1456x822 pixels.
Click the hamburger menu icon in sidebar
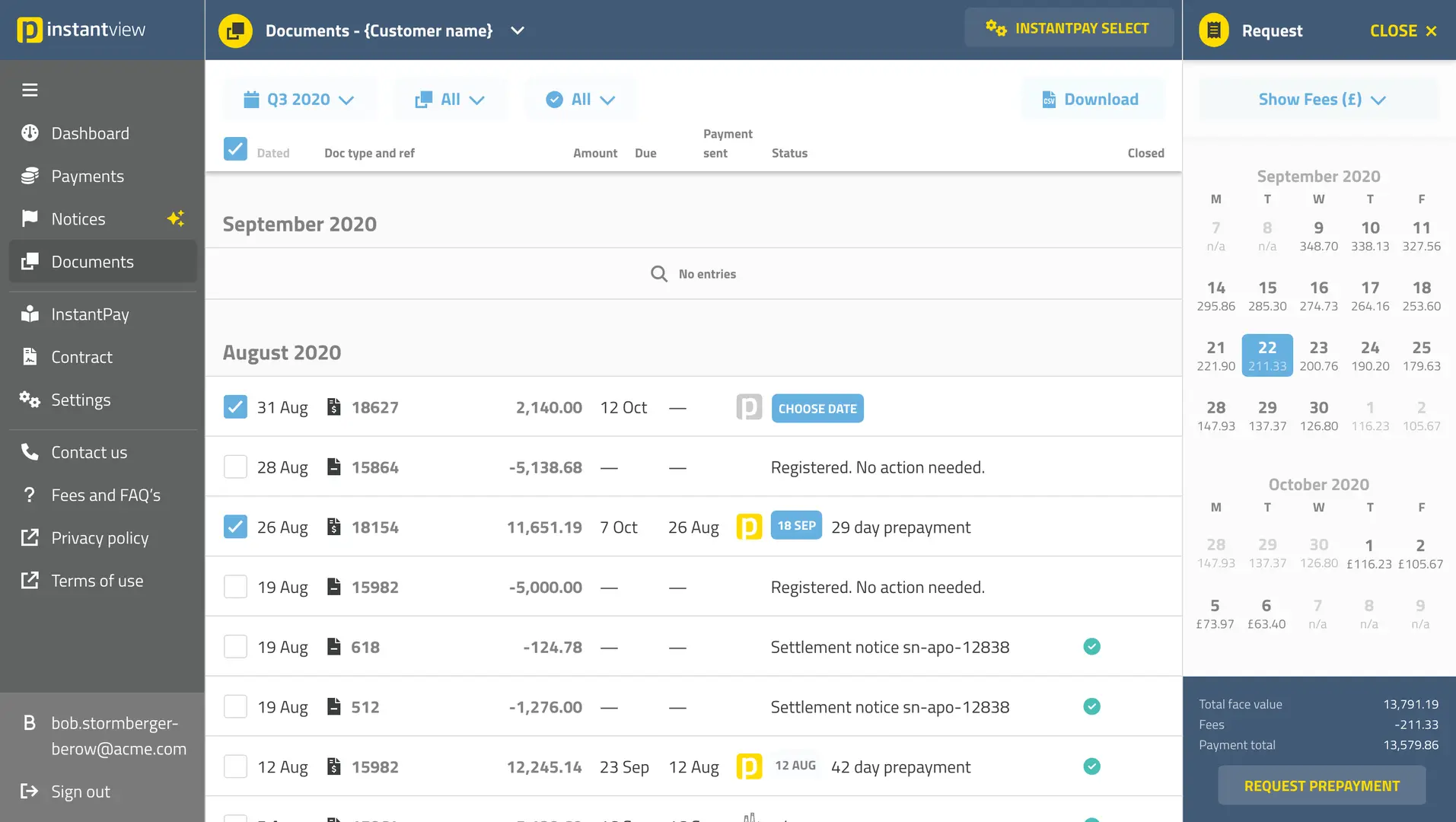[x=30, y=91]
